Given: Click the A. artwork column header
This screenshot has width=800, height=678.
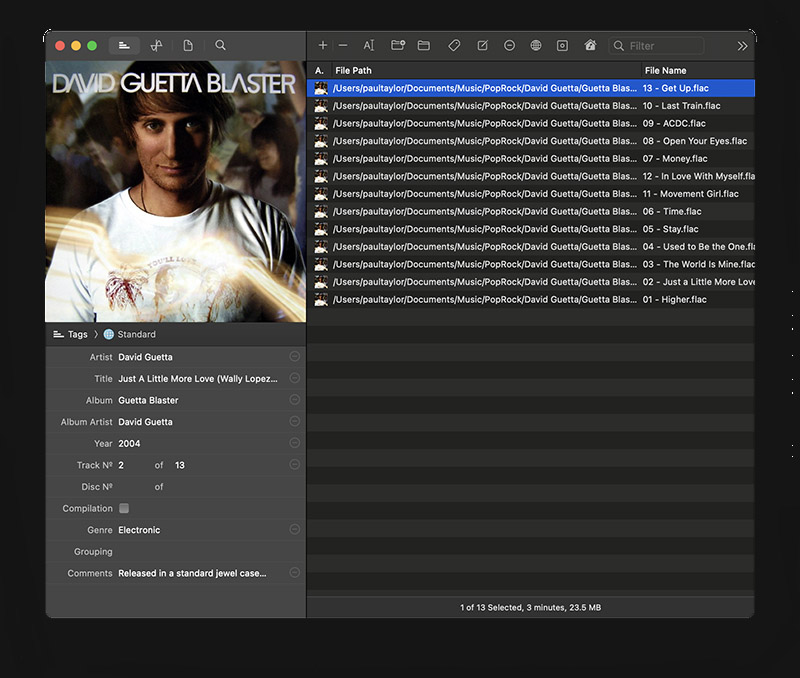Looking at the screenshot, I should [x=319, y=70].
